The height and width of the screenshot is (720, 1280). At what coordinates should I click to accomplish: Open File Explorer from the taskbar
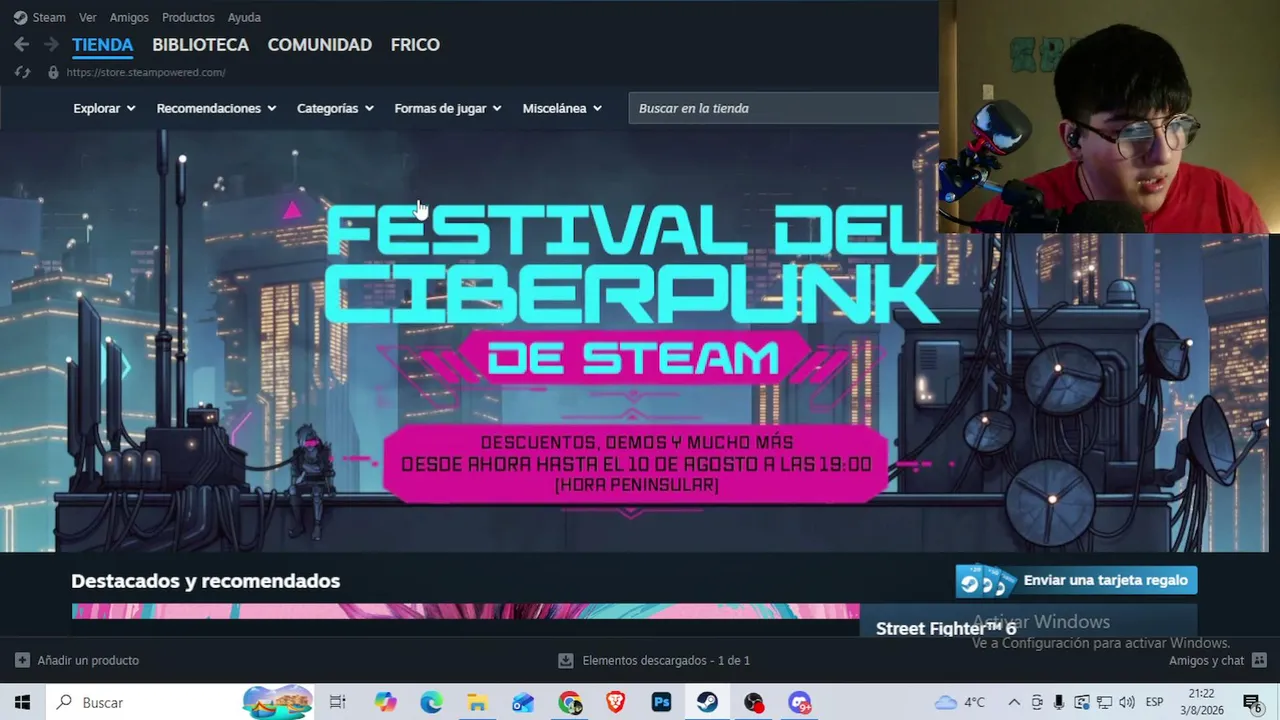point(477,702)
